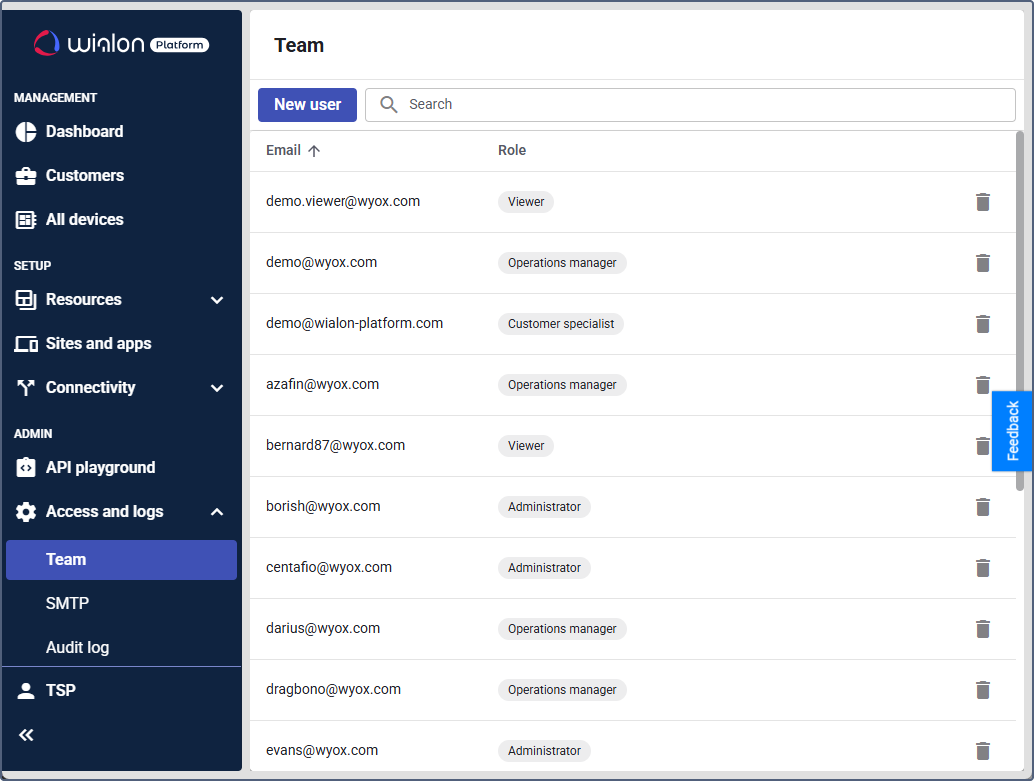Click the API playground code icon
This screenshot has height=781, width=1034.
tap(26, 468)
